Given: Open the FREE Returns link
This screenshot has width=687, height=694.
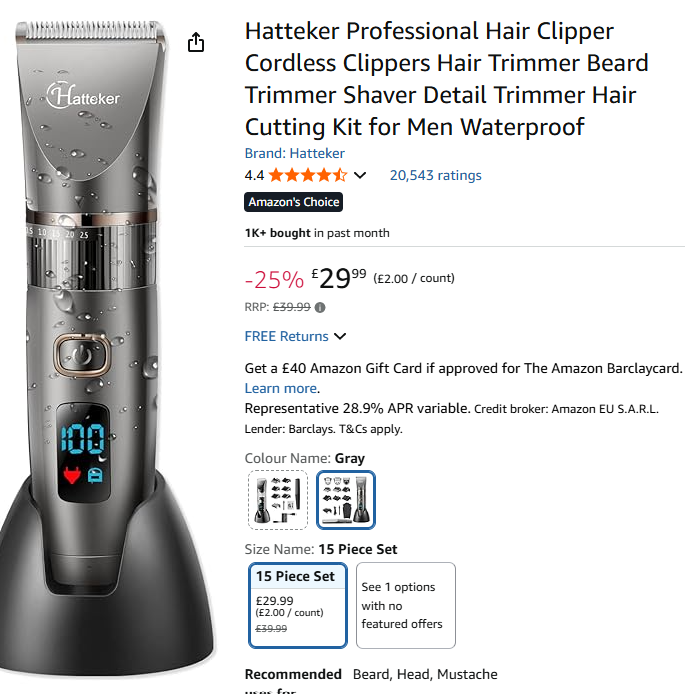Looking at the screenshot, I should pyautogui.click(x=286, y=336).
